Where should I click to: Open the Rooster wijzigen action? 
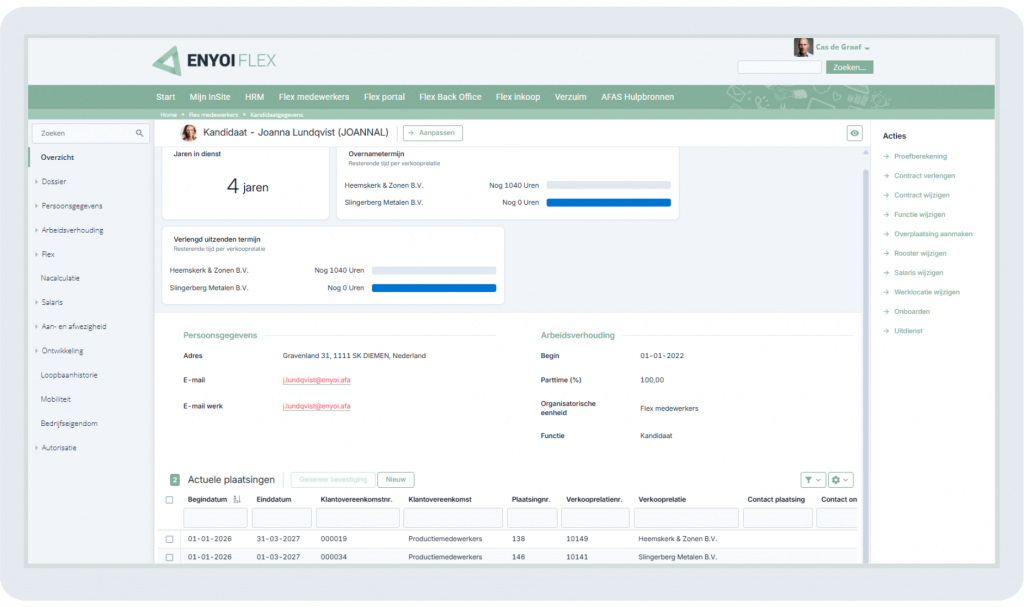point(920,254)
